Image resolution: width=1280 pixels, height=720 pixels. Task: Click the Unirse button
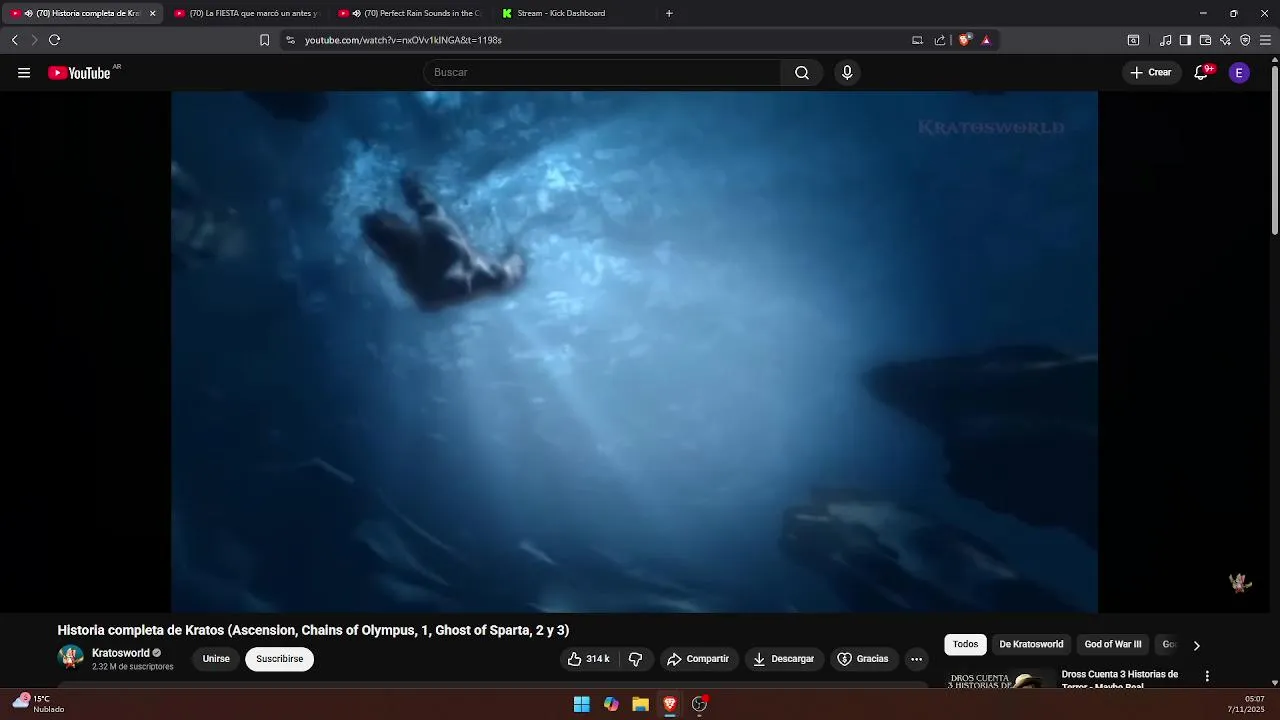tap(216, 659)
